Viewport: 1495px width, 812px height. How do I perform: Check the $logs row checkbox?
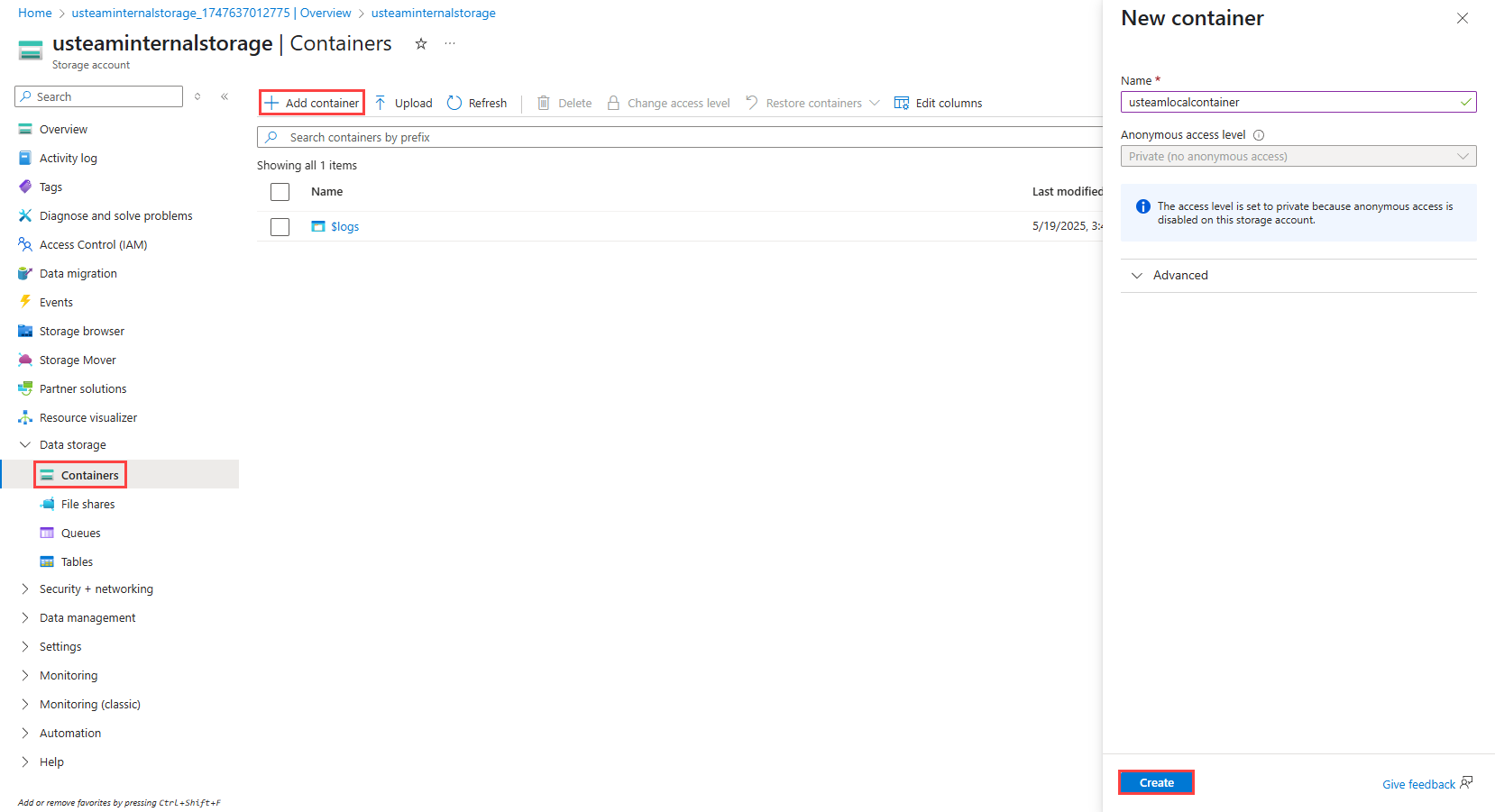(x=280, y=226)
